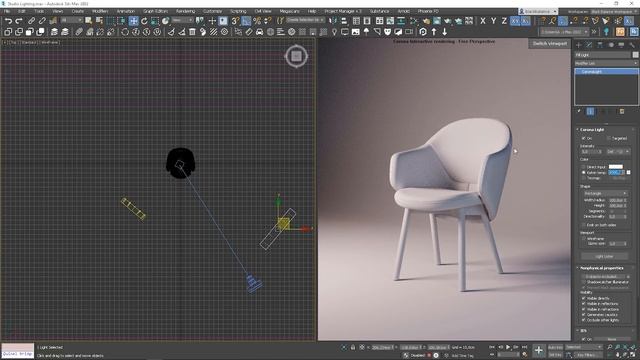
Task: Open the Intensity units dropdown
Action: (618, 151)
